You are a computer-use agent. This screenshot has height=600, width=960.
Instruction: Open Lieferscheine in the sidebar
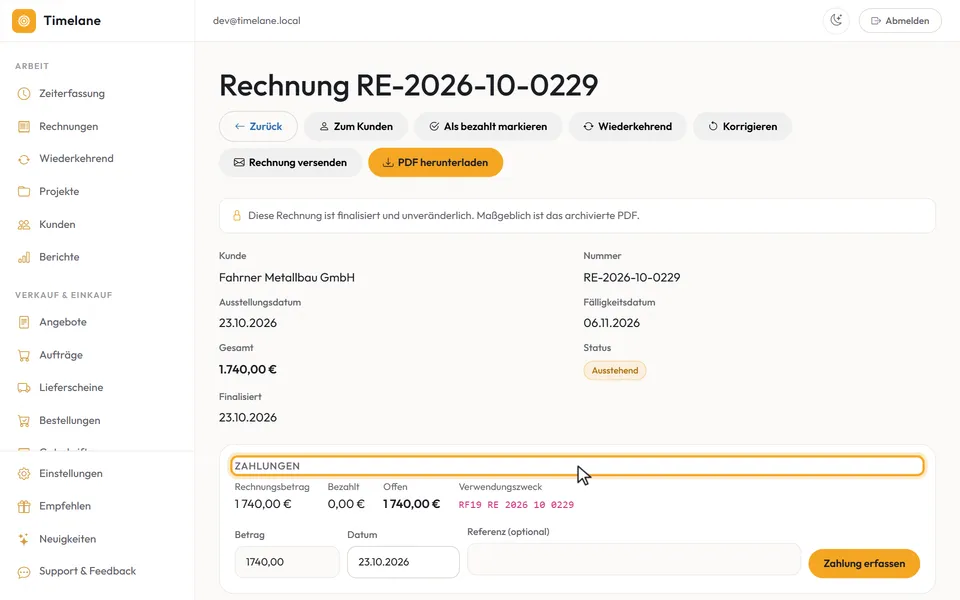[71, 388]
